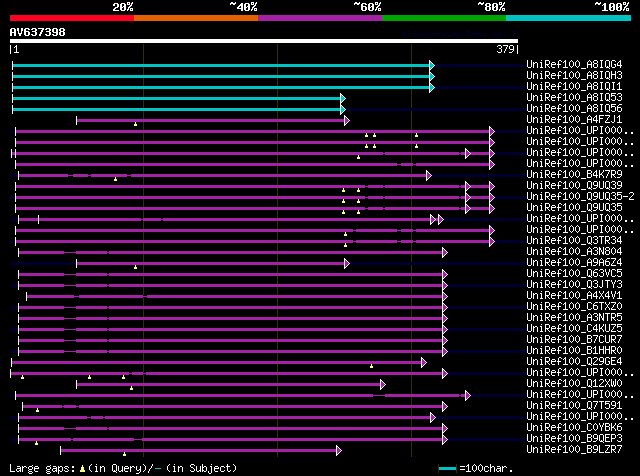
Task: Select label UniRef100_A9A6Z4
Action: point(574,262)
